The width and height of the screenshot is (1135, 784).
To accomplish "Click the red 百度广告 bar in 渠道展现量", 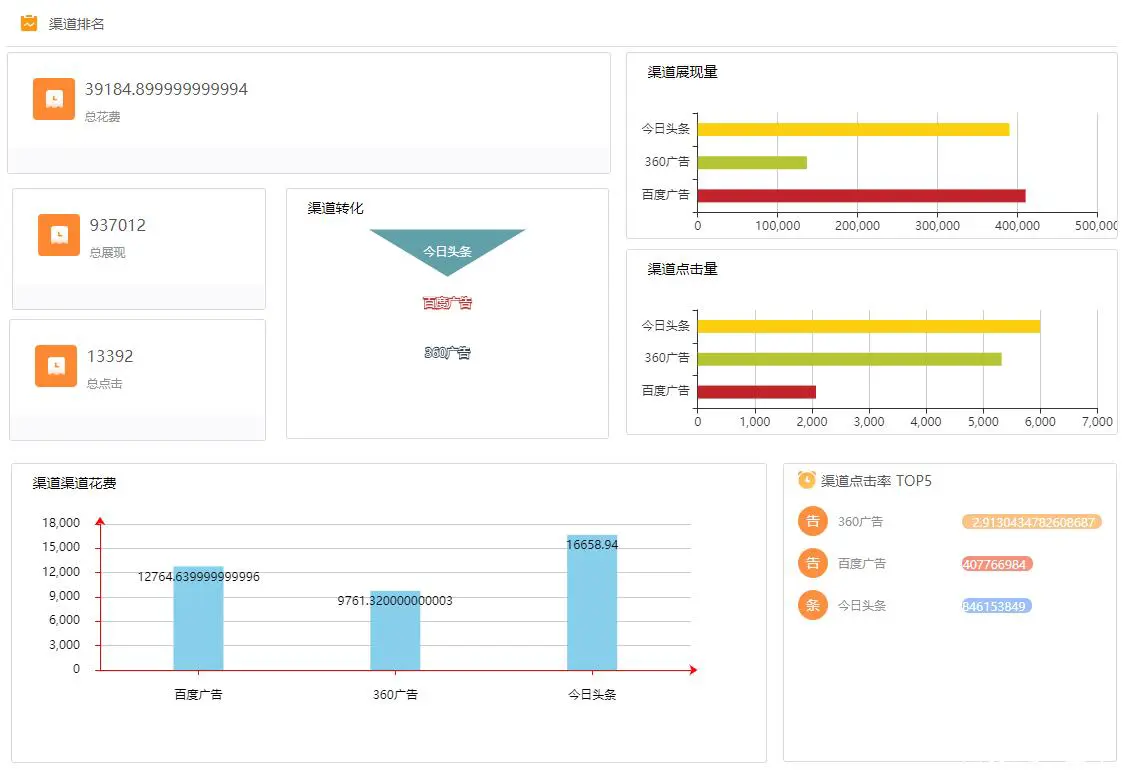I will point(860,195).
